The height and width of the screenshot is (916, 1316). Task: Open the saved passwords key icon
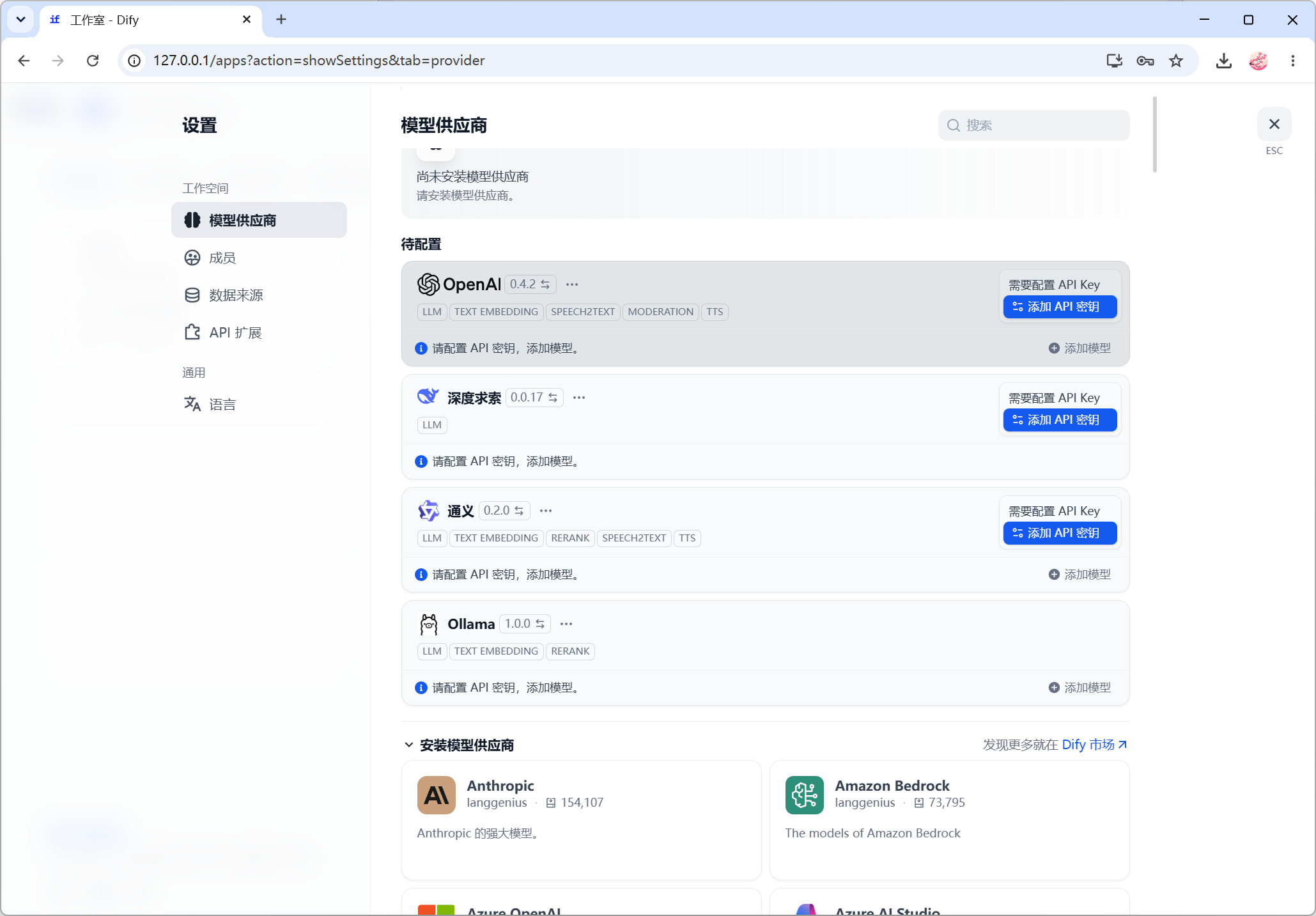coord(1145,61)
